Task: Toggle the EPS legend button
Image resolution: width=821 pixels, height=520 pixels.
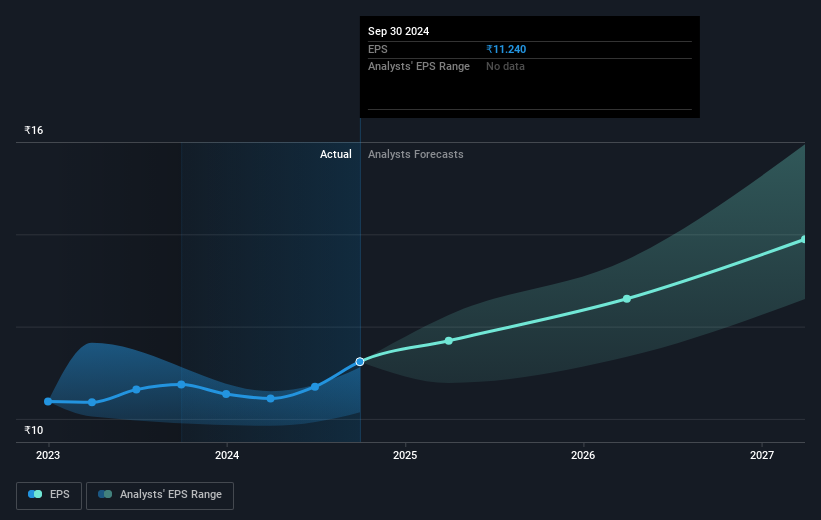Action: pyautogui.click(x=49, y=495)
